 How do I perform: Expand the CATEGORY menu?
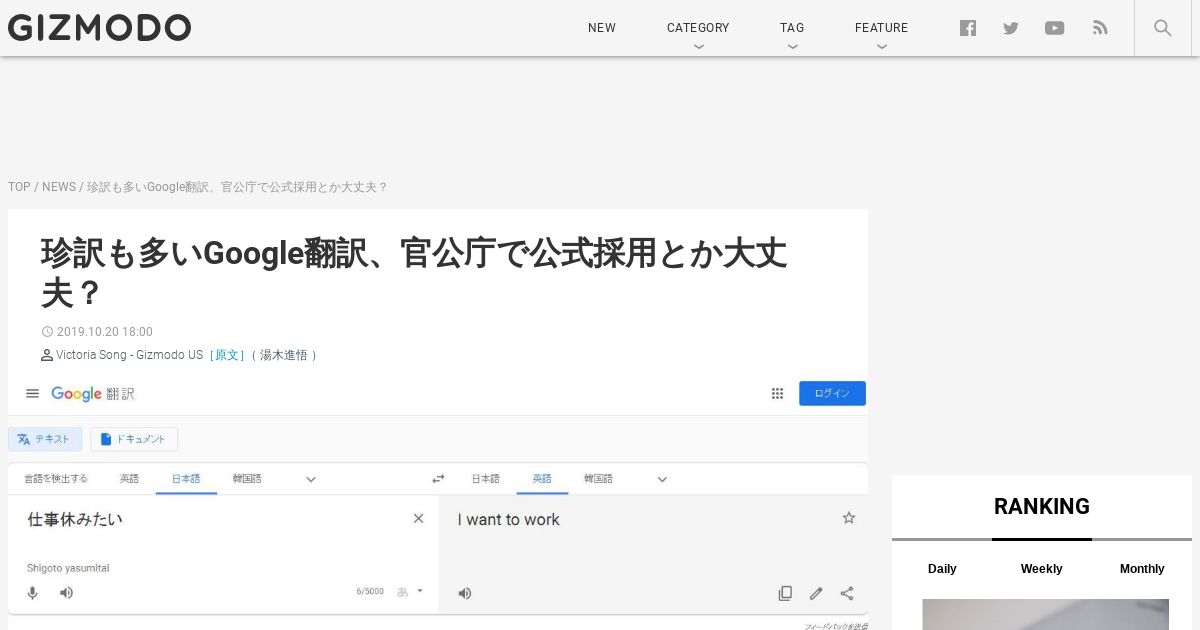(x=698, y=28)
